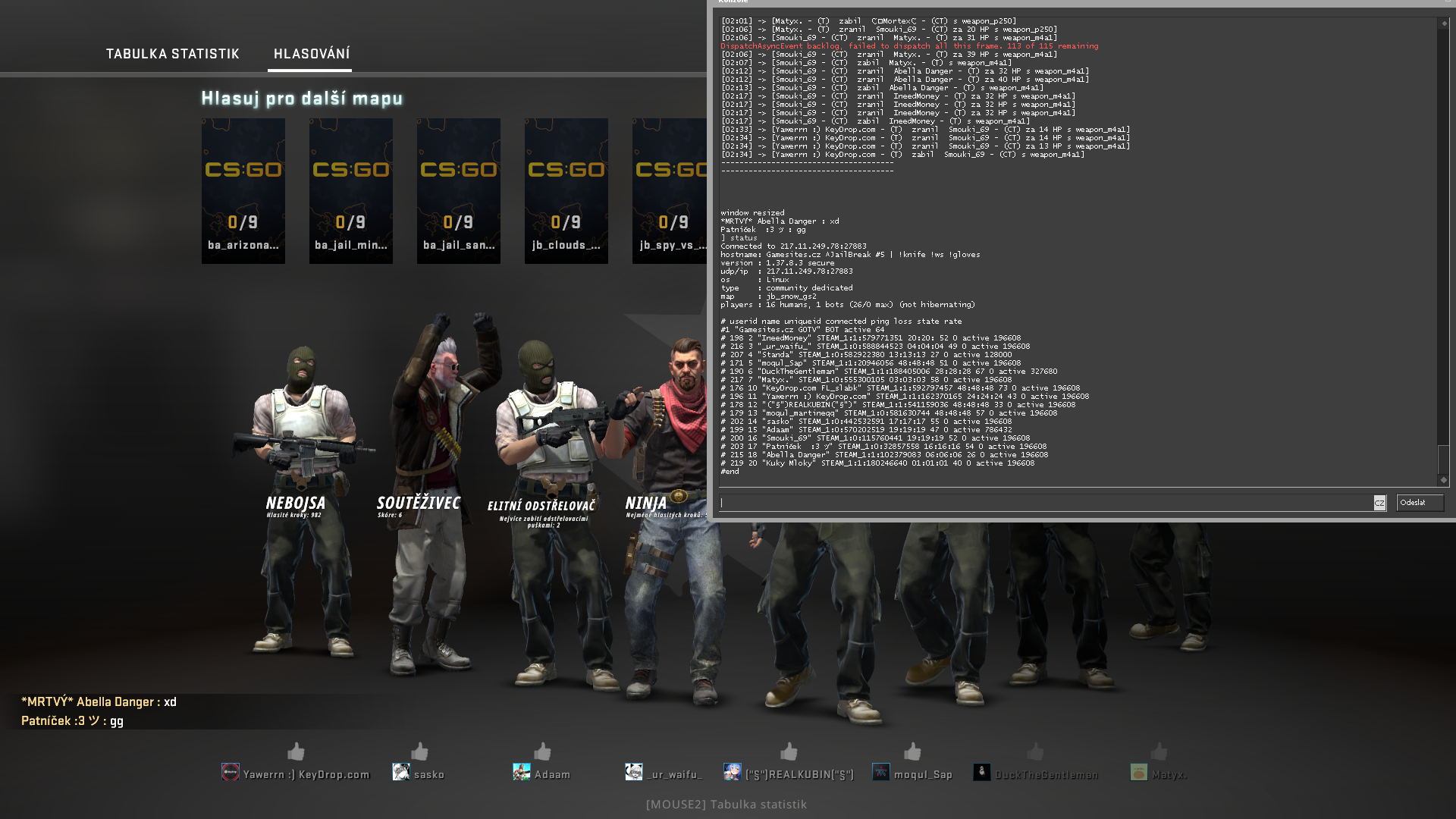Click DuckTheGentleman's avatar icon
The image size is (1456, 819).
[981, 773]
